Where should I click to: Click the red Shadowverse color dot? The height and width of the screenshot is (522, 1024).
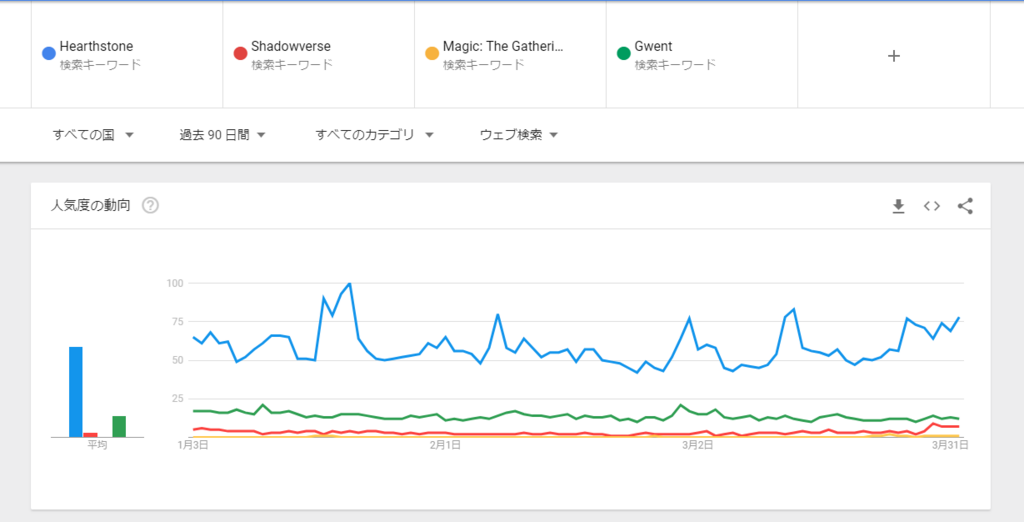tap(240, 53)
